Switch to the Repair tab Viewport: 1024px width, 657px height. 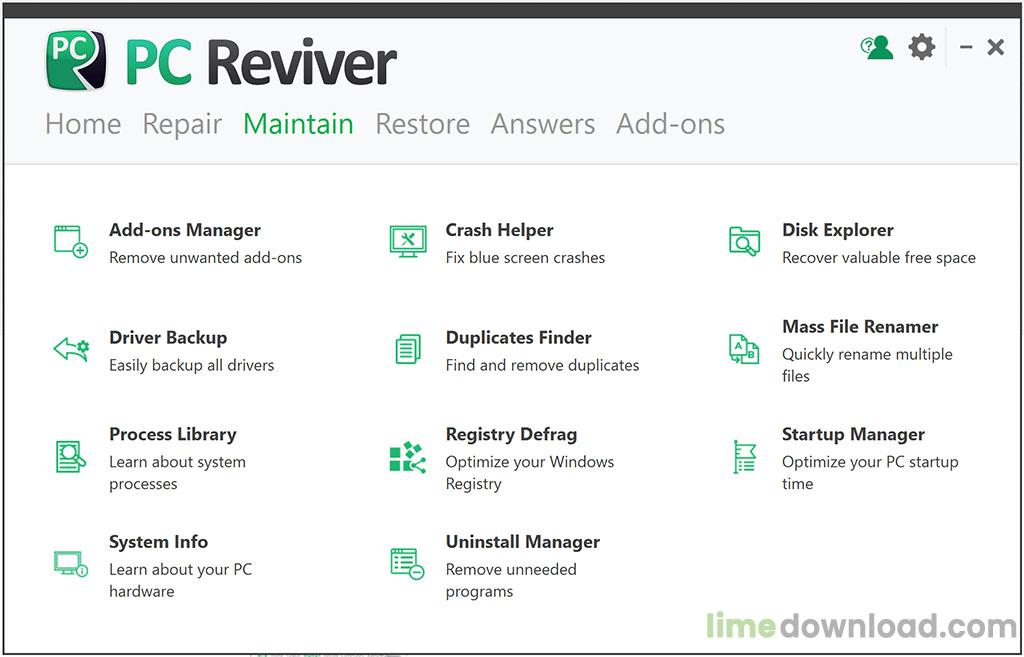coord(181,124)
